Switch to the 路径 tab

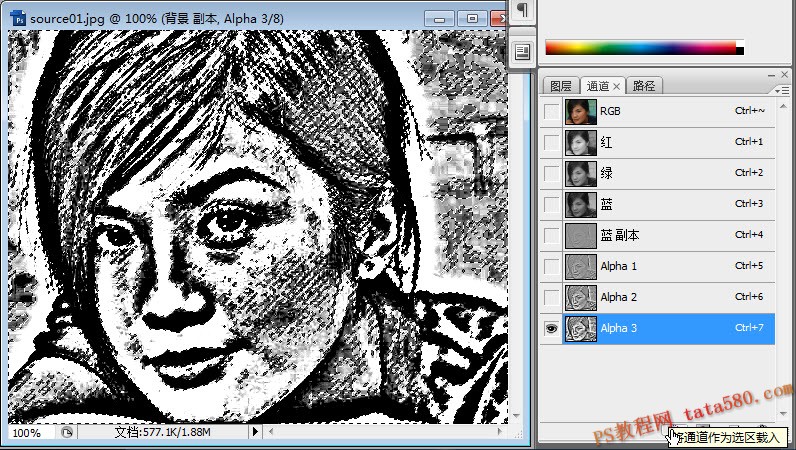click(644, 86)
